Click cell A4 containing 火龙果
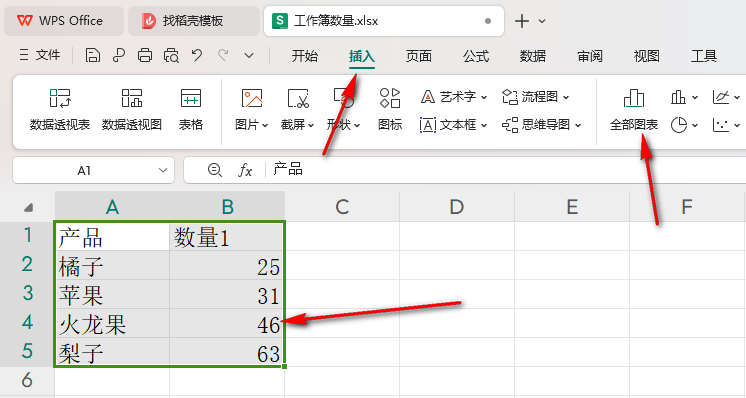This screenshot has width=746, height=398. pyautogui.click(x=112, y=323)
